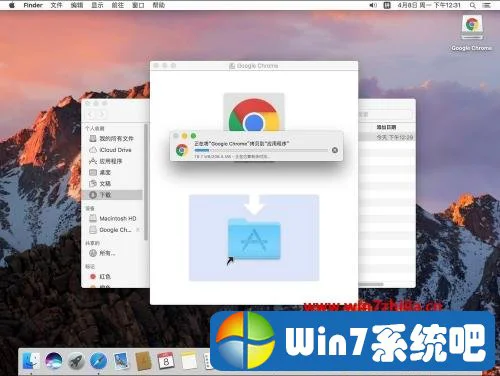Open Finder from the Dock
Screen dimensions: 500x376
31,361
